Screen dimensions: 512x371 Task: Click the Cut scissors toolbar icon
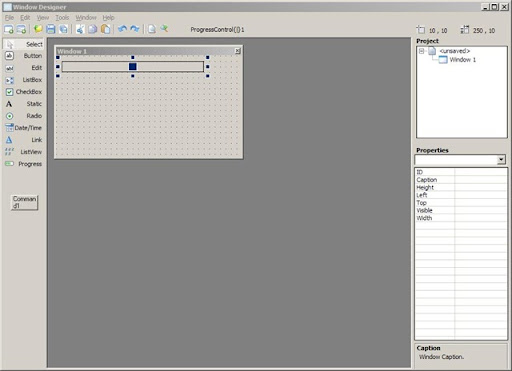click(x=80, y=29)
